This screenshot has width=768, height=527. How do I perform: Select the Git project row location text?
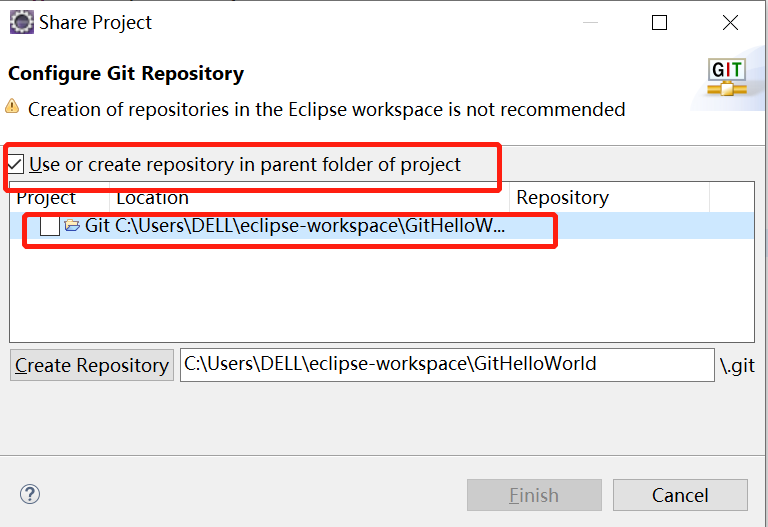pos(310,226)
